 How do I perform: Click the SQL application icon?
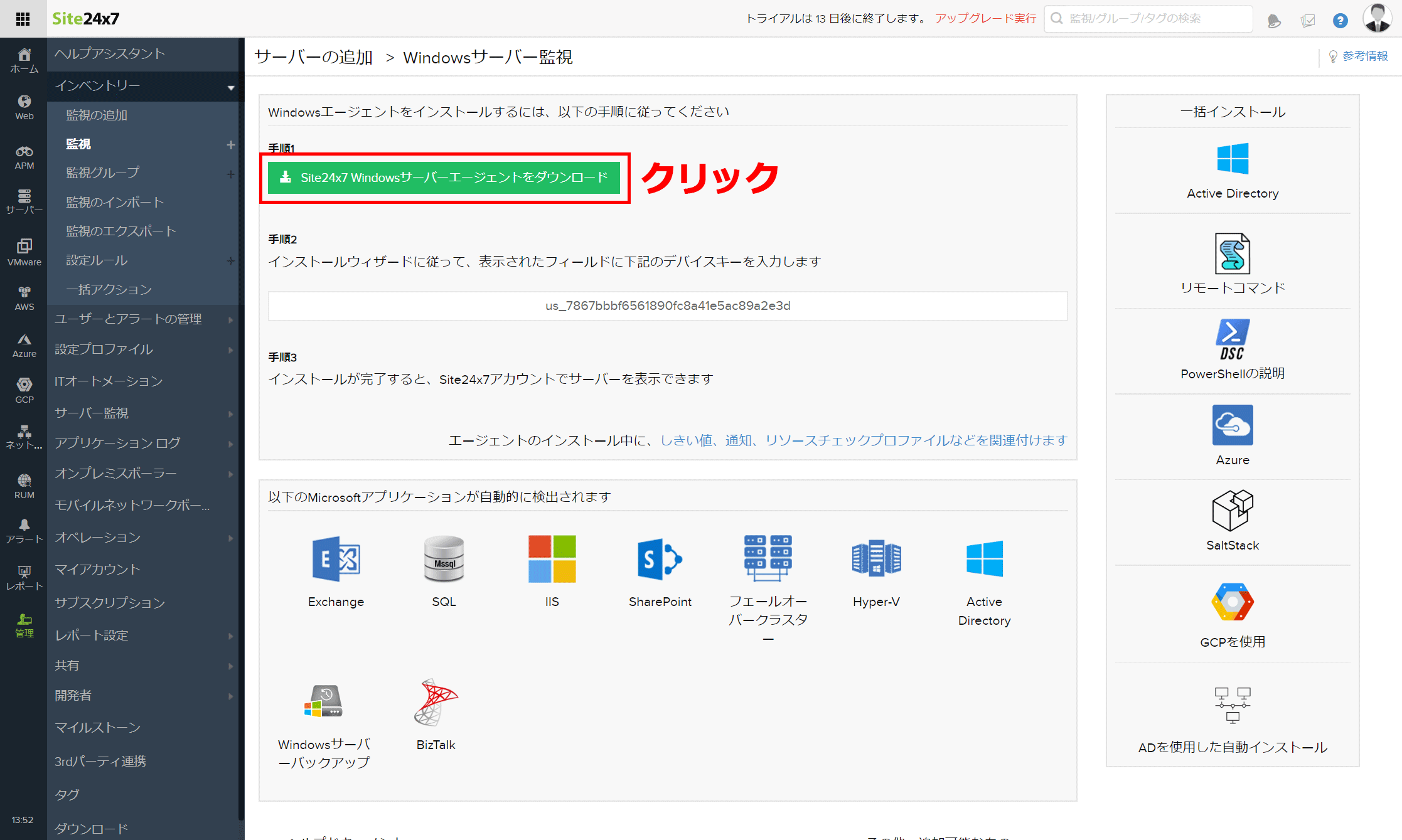point(444,559)
